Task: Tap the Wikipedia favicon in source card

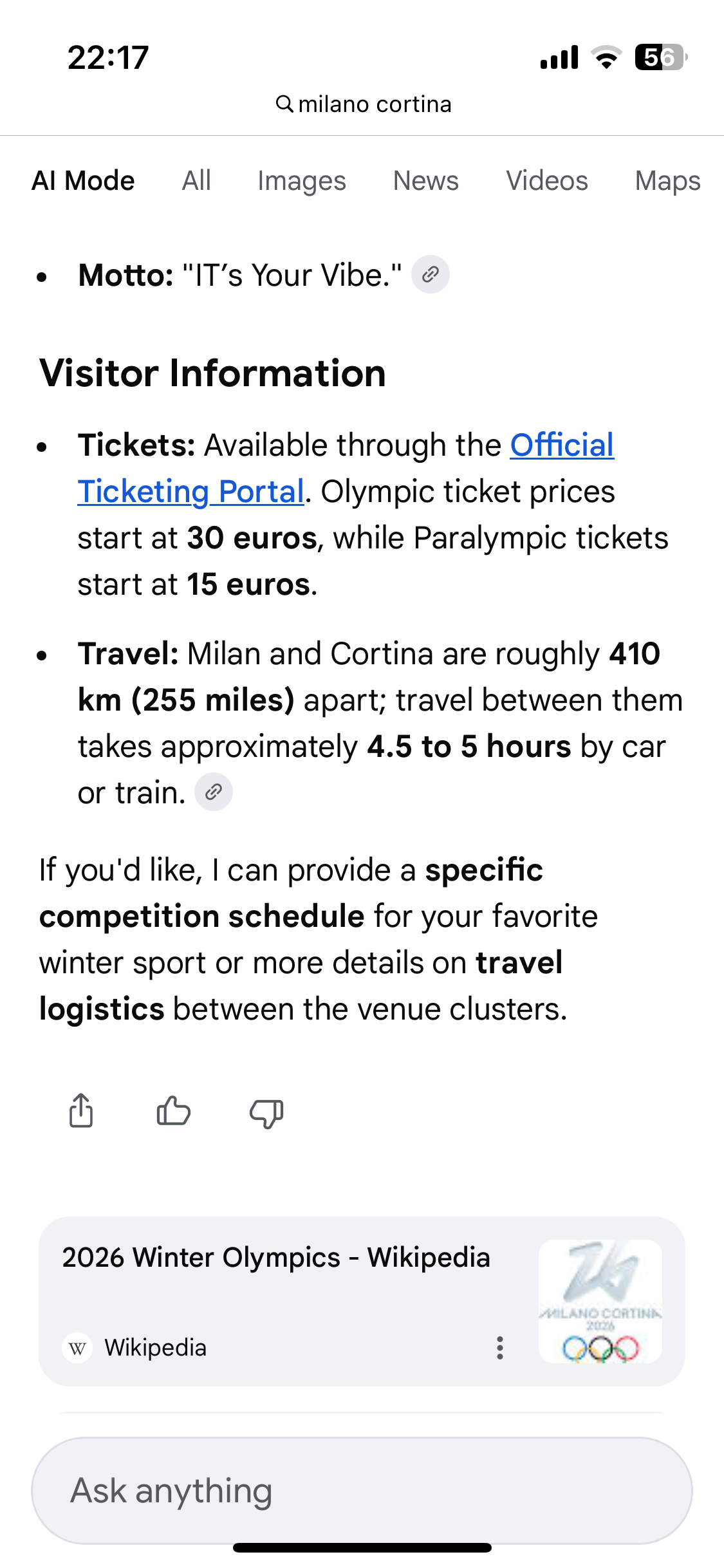Action: tap(77, 1348)
